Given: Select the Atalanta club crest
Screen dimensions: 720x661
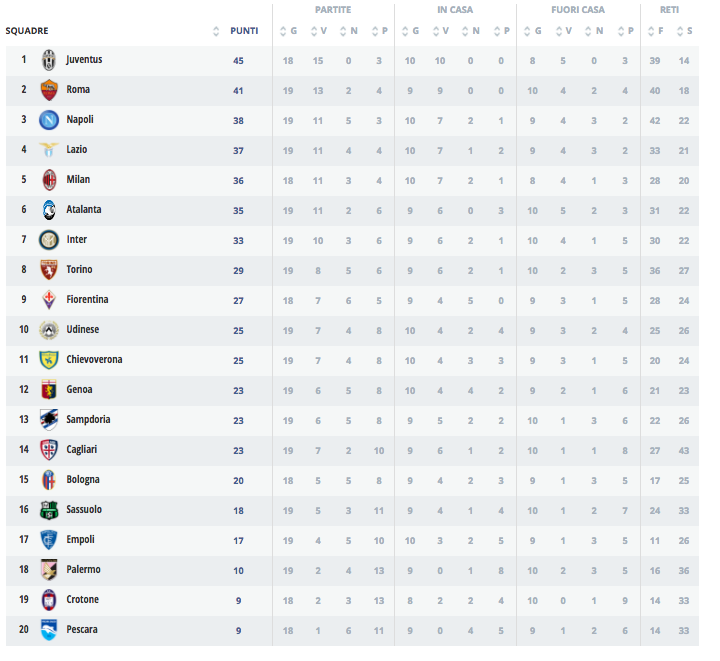Looking at the screenshot, I should pyautogui.click(x=48, y=210).
